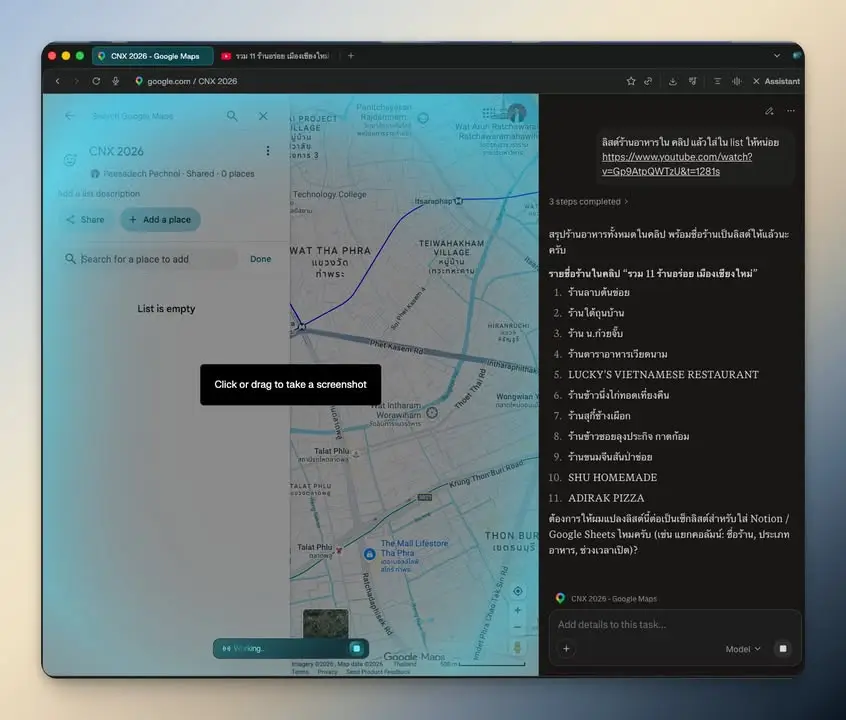Start a new chat with the compose icon
Screen dimensions: 846x720
click(769, 111)
